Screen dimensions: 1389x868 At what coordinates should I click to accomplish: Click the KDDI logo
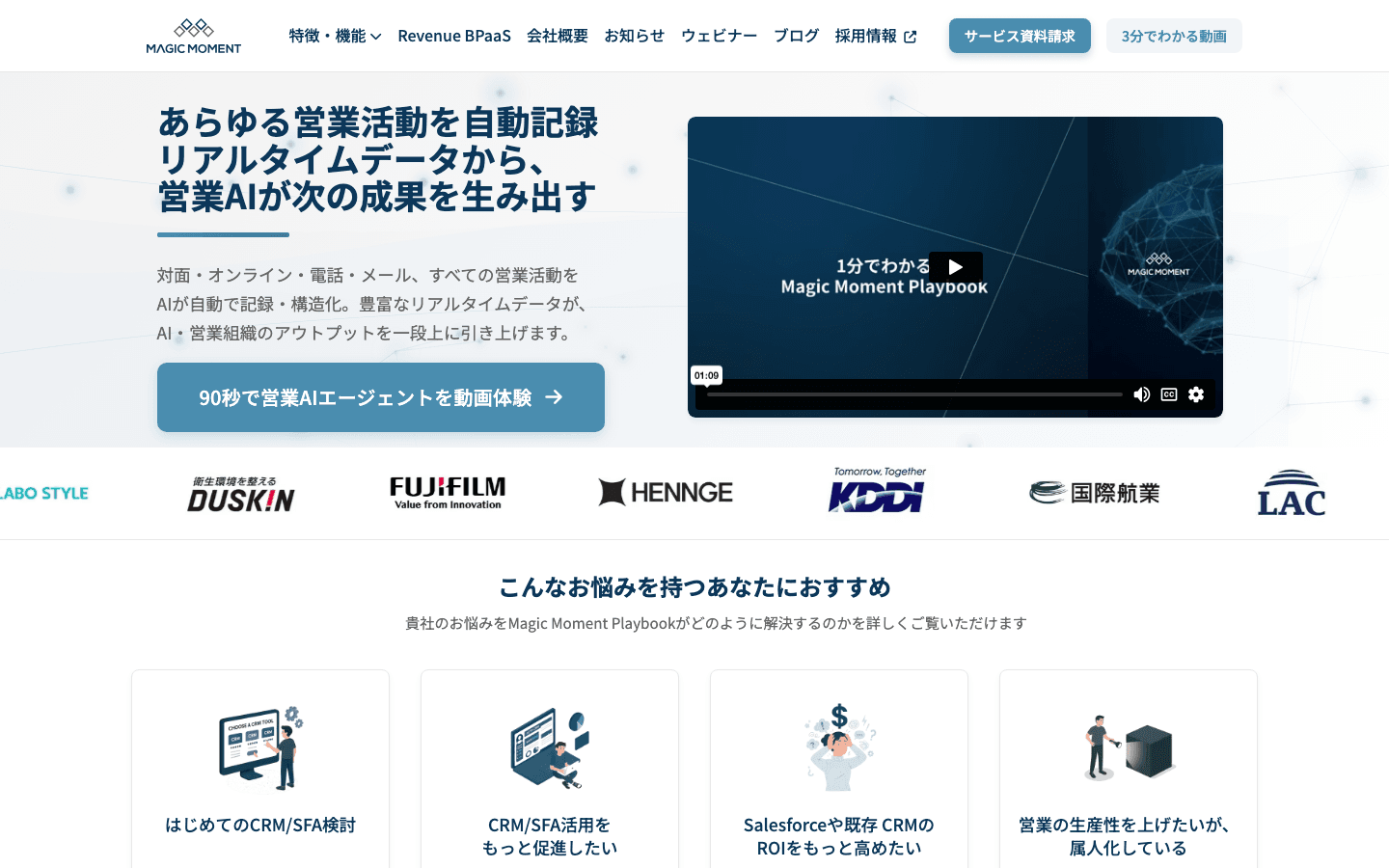[x=877, y=490]
